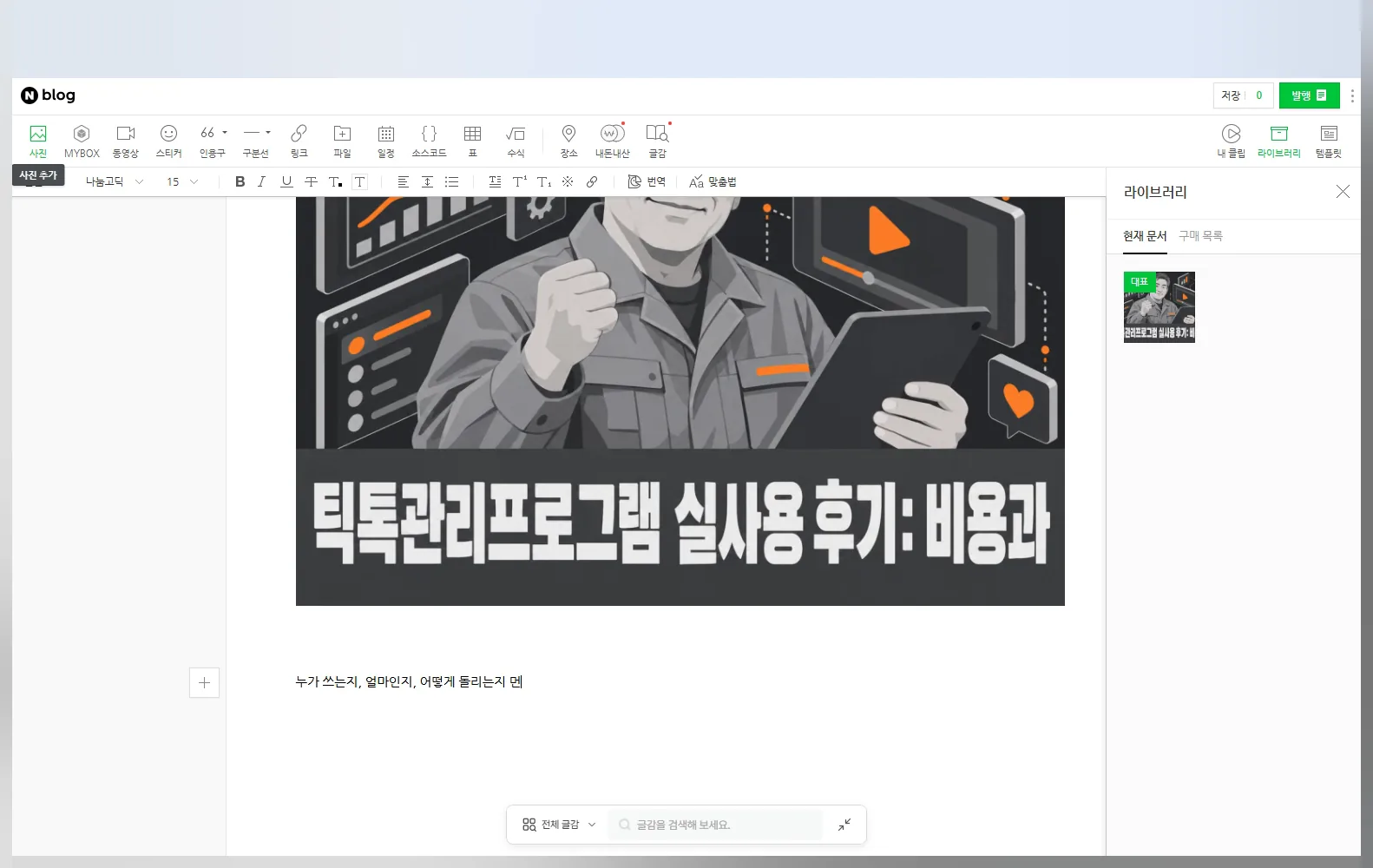1373x868 pixels.
Task: Toggle strikethrough text formatting
Action: point(311,181)
